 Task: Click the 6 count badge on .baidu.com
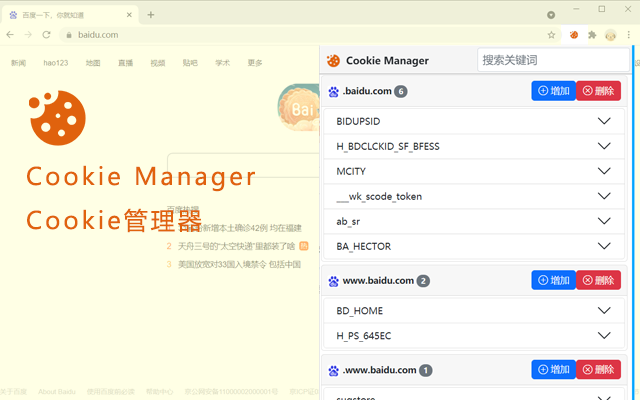[x=401, y=91]
